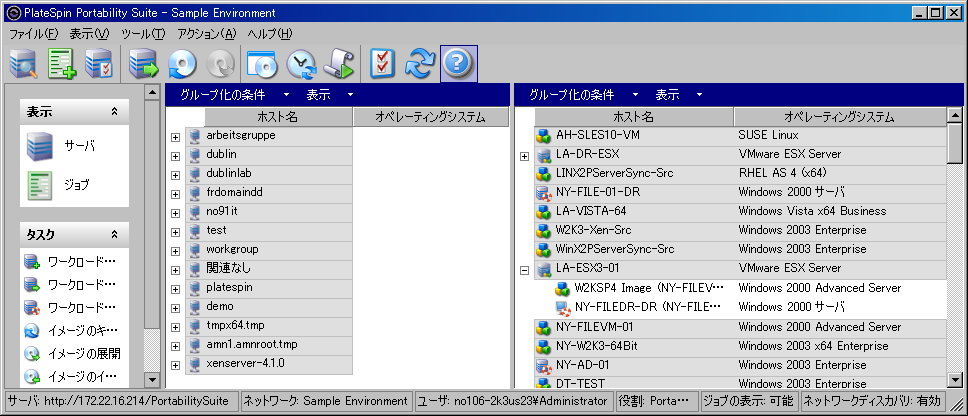Click the ジョブの表示: 可能 status entry
The height and width of the screenshot is (416, 968).
click(x=749, y=401)
